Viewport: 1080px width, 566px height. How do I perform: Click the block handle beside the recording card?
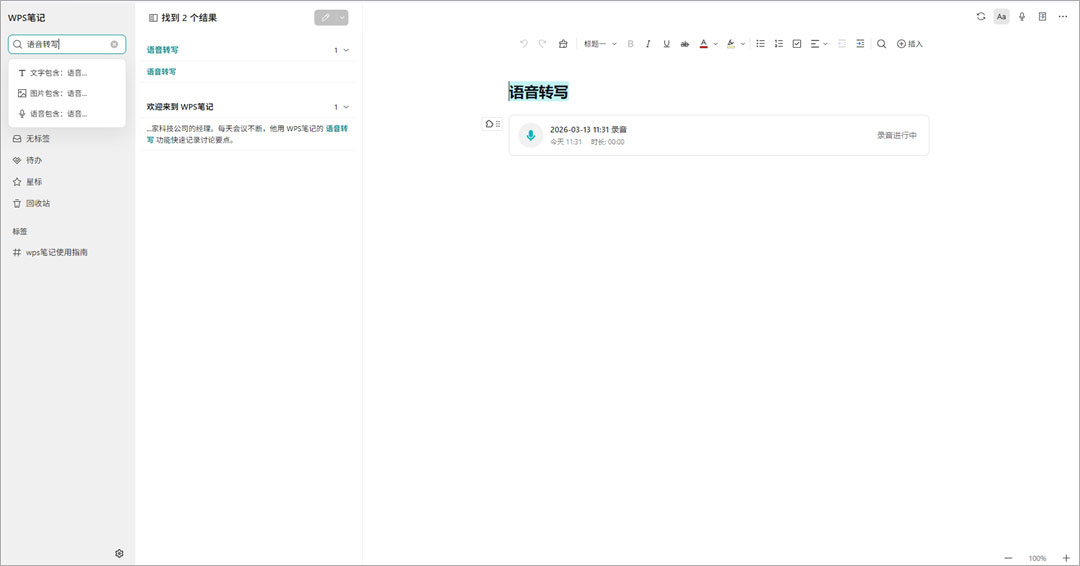point(492,124)
